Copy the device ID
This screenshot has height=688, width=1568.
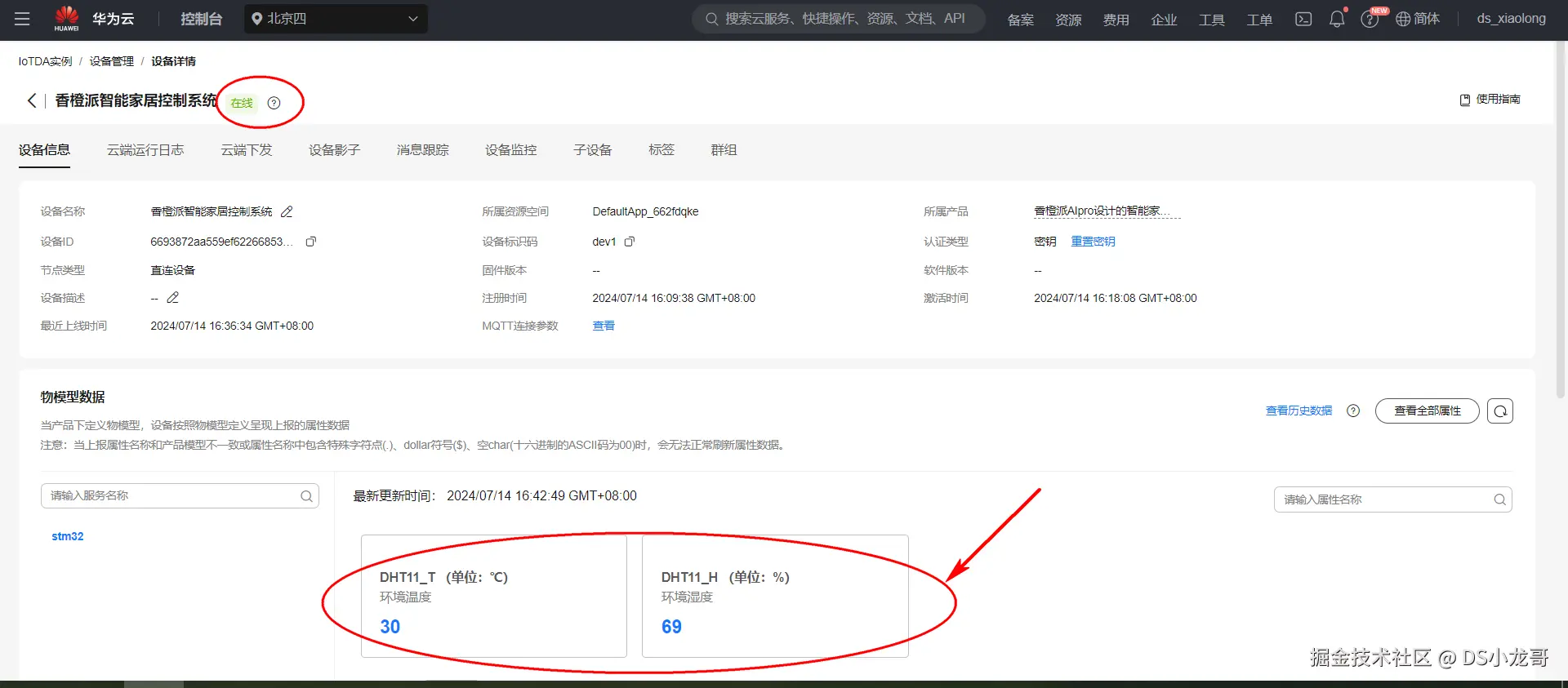(x=310, y=242)
